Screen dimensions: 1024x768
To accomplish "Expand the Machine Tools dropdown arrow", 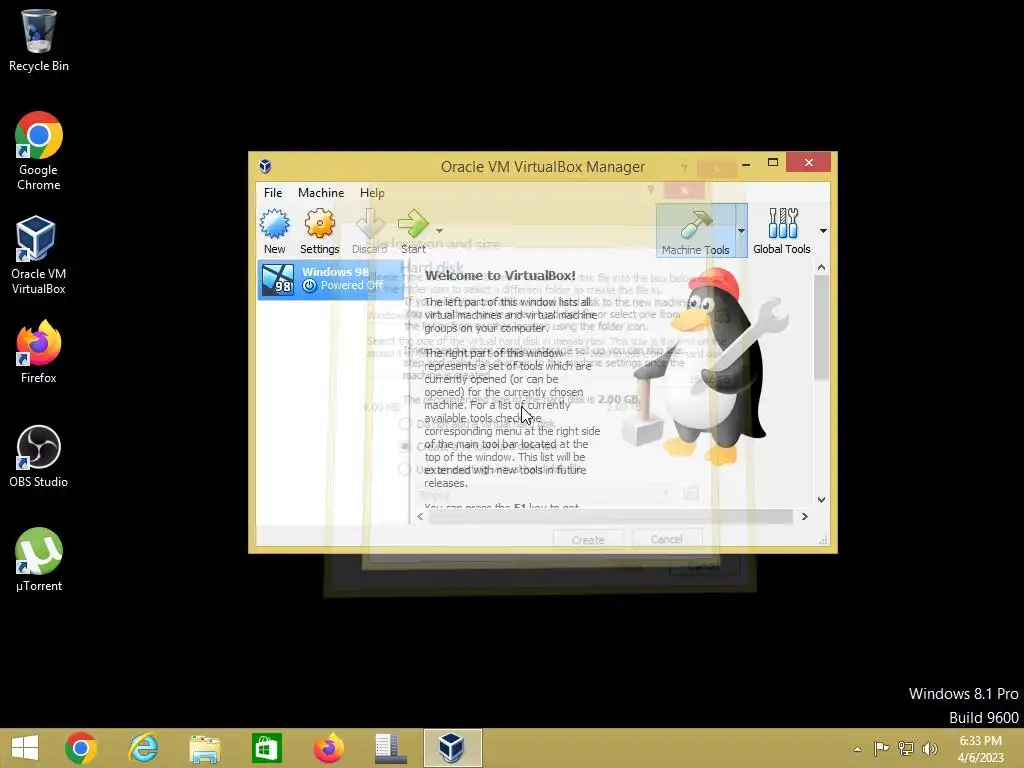I will coord(741,231).
